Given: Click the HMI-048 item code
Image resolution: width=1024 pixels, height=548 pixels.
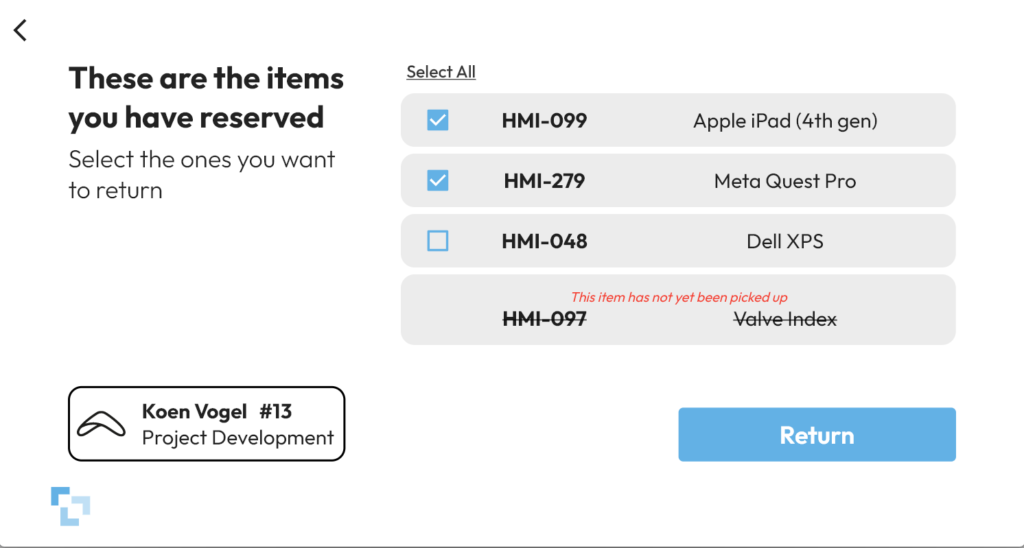Looking at the screenshot, I should tap(544, 242).
